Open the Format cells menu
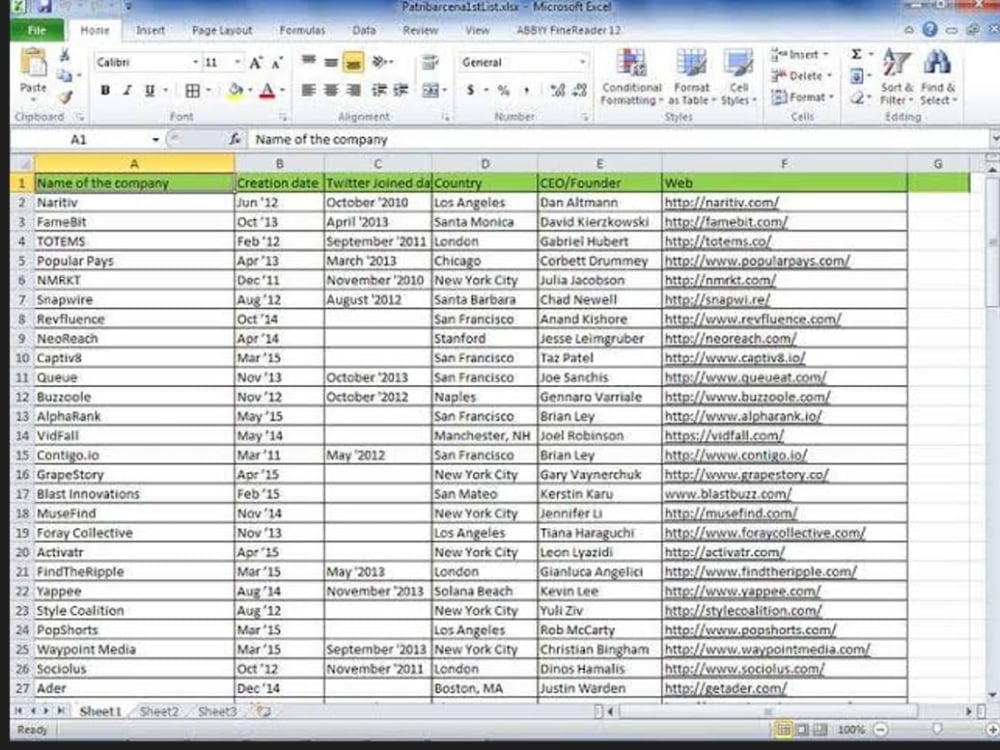This screenshot has width=1000, height=750. pyautogui.click(x=802, y=97)
